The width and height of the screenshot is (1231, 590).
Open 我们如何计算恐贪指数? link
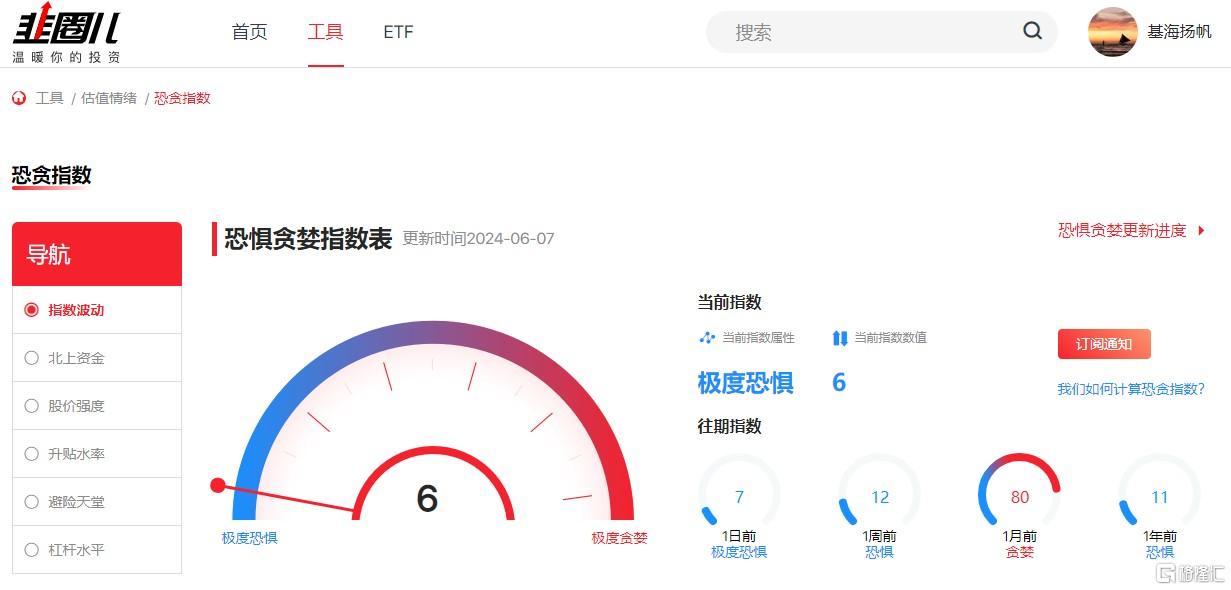point(1131,389)
